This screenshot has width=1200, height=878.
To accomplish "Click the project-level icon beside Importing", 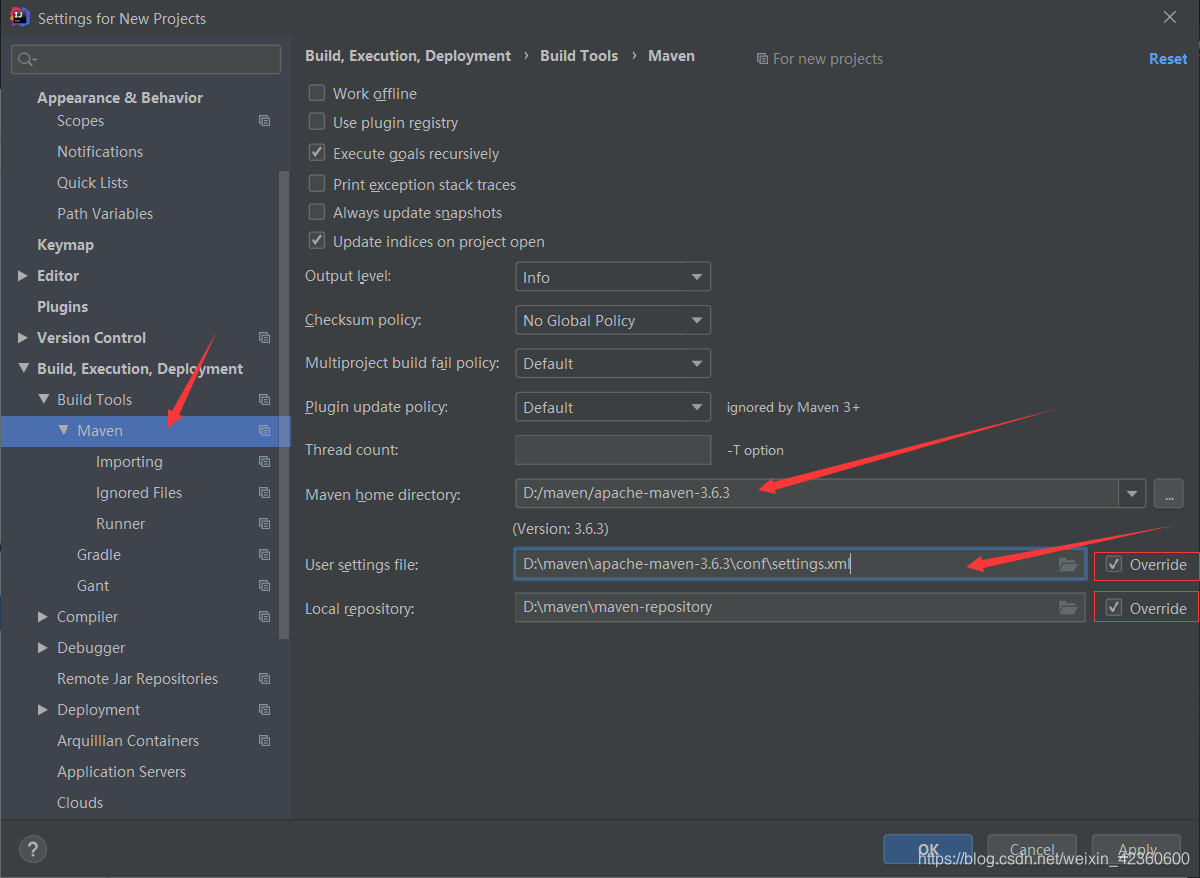I will point(264,462).
